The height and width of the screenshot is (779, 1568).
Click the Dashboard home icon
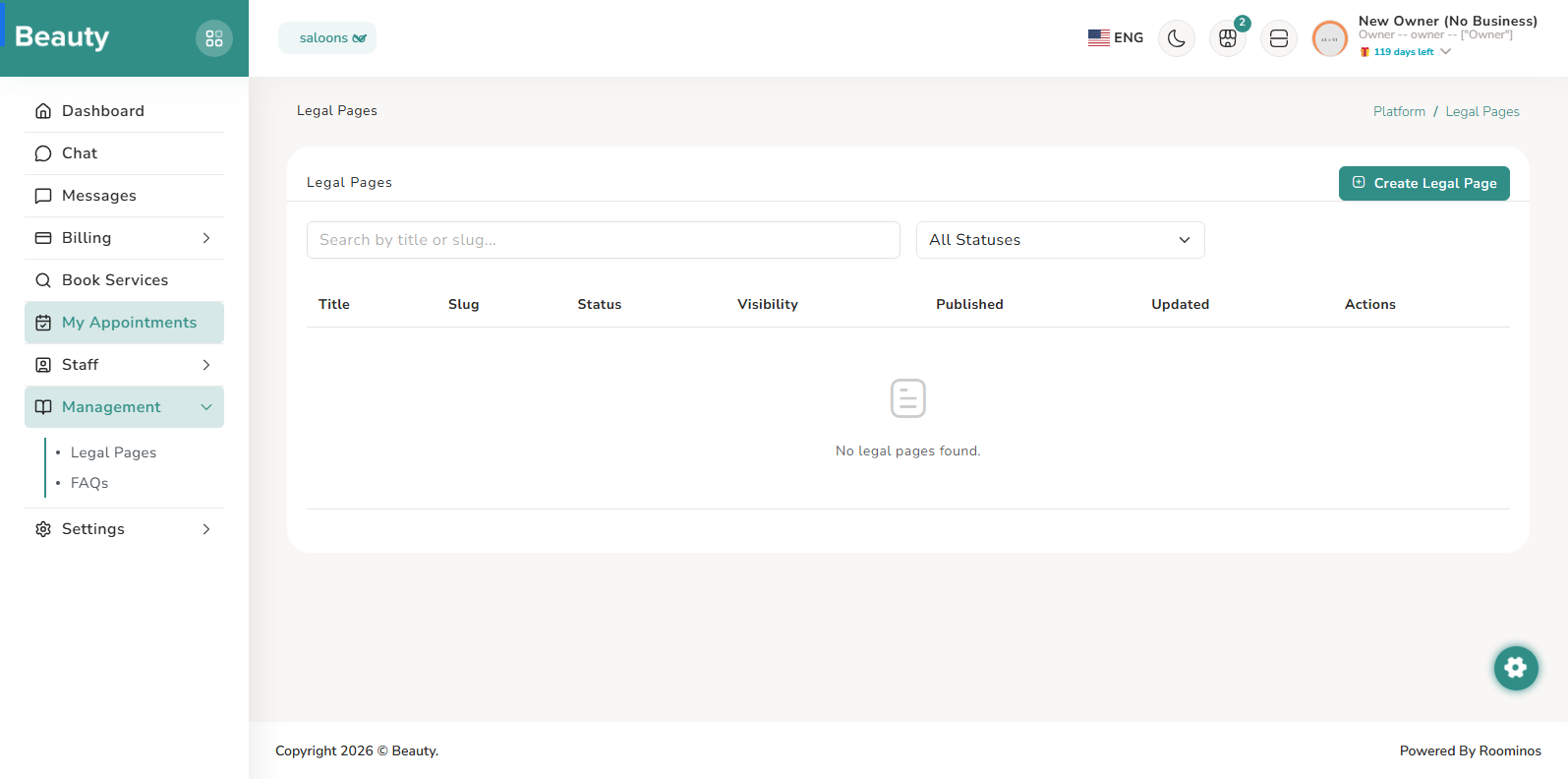(43, 111)
